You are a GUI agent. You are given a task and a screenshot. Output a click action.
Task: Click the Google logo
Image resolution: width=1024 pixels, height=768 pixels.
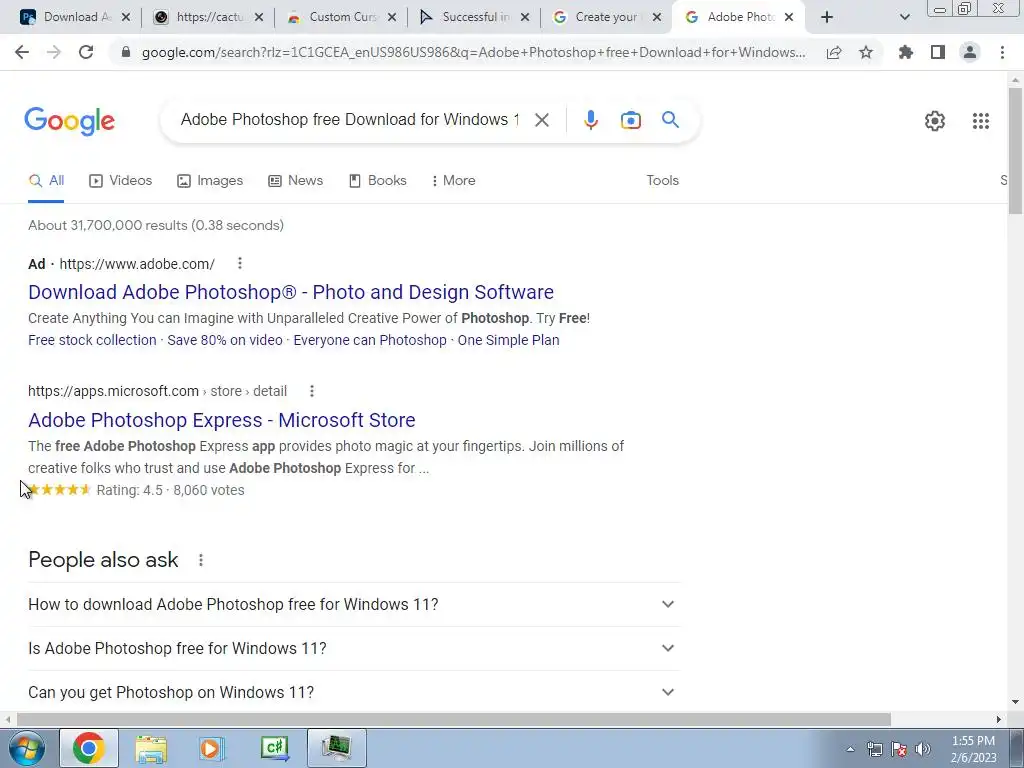(x=69, y=121)
